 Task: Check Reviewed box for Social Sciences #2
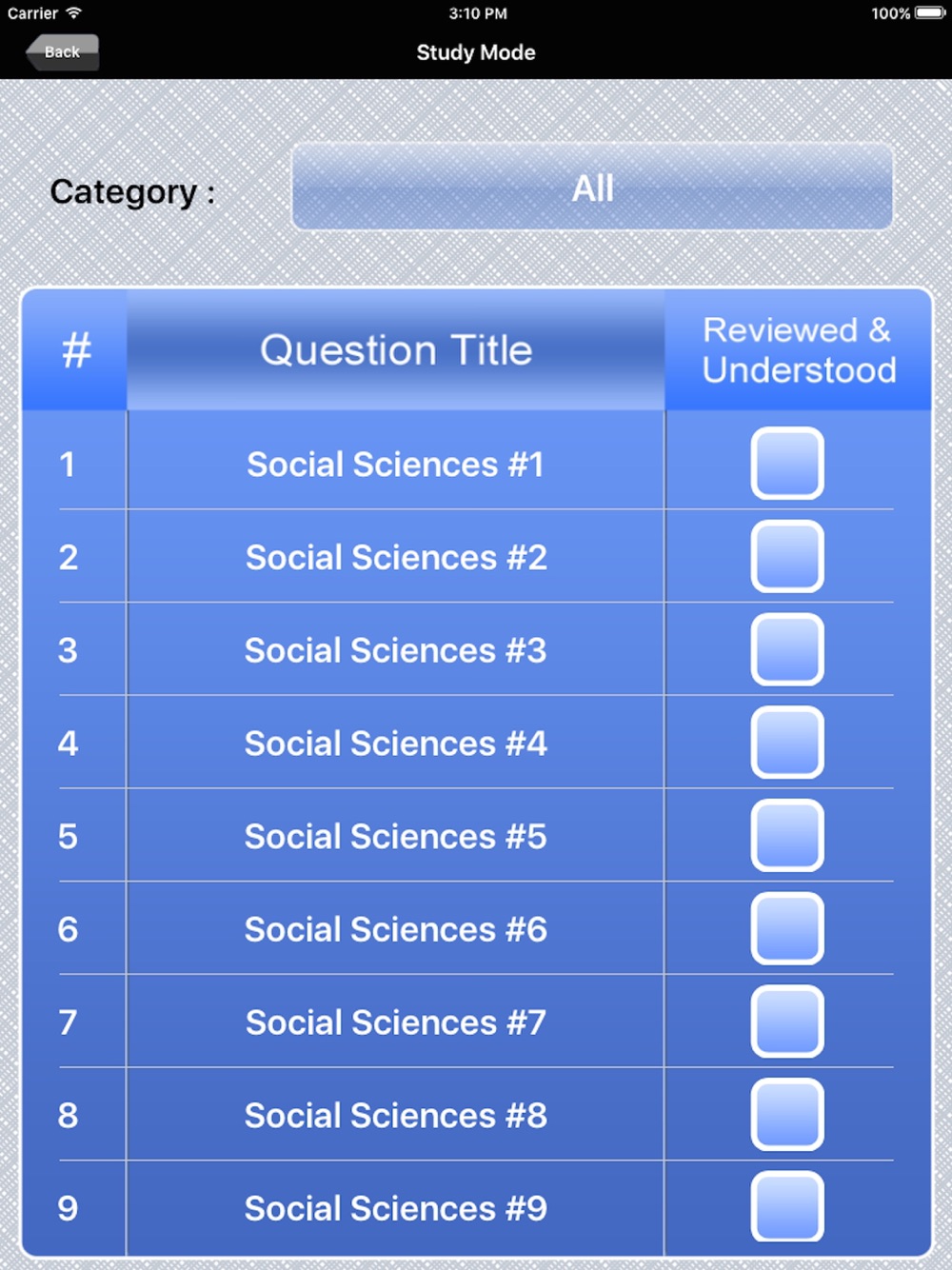point(787,557)
